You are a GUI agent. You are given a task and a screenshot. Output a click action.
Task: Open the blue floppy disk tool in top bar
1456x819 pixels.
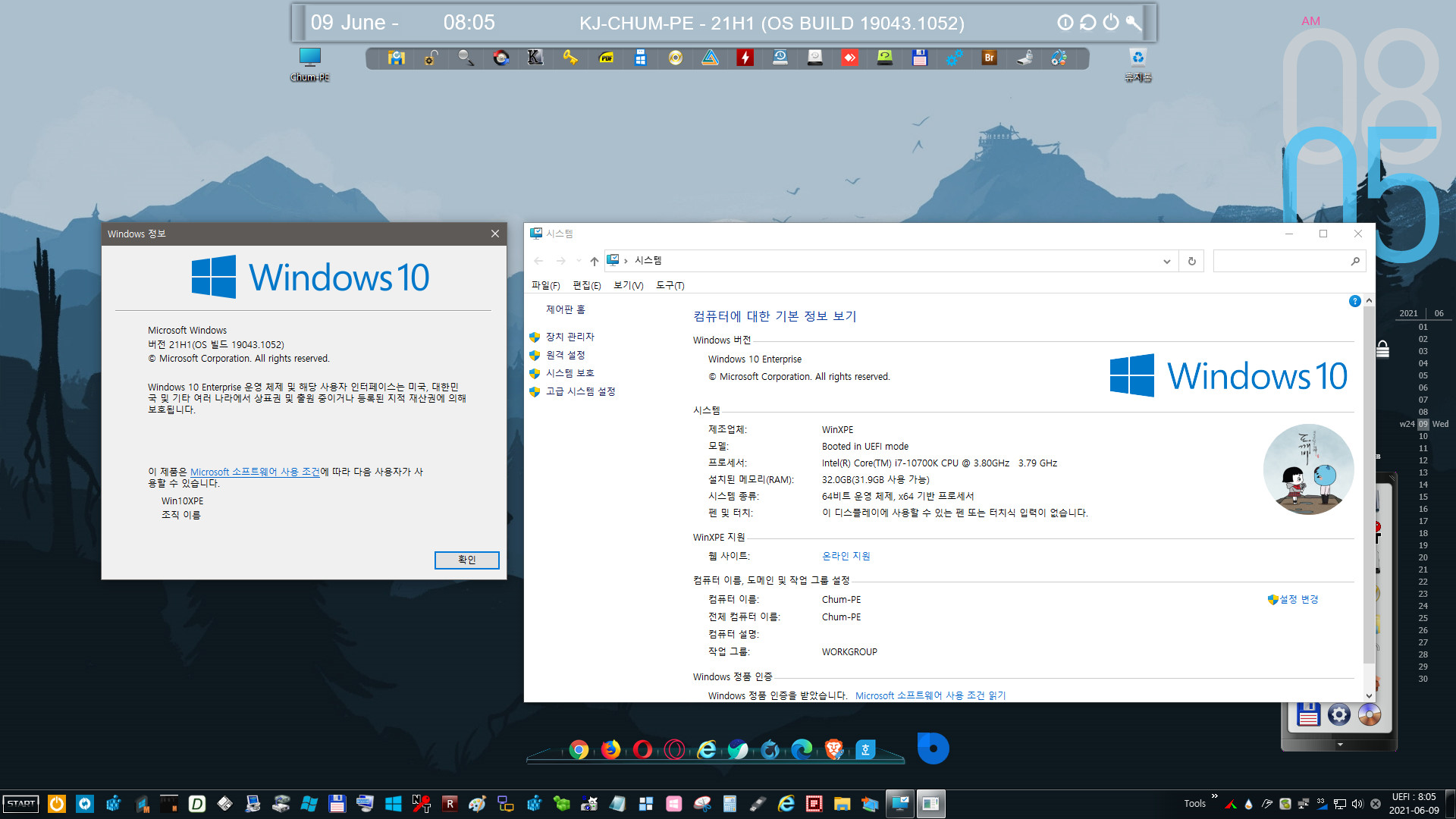pos(920,58)
